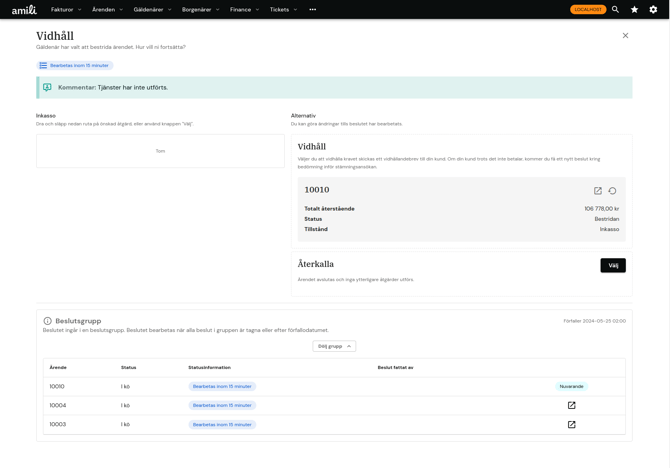Select case number 10004 in table
This screenshot has height=468, width=670.
pyautogui.click(x=58, y=405)
